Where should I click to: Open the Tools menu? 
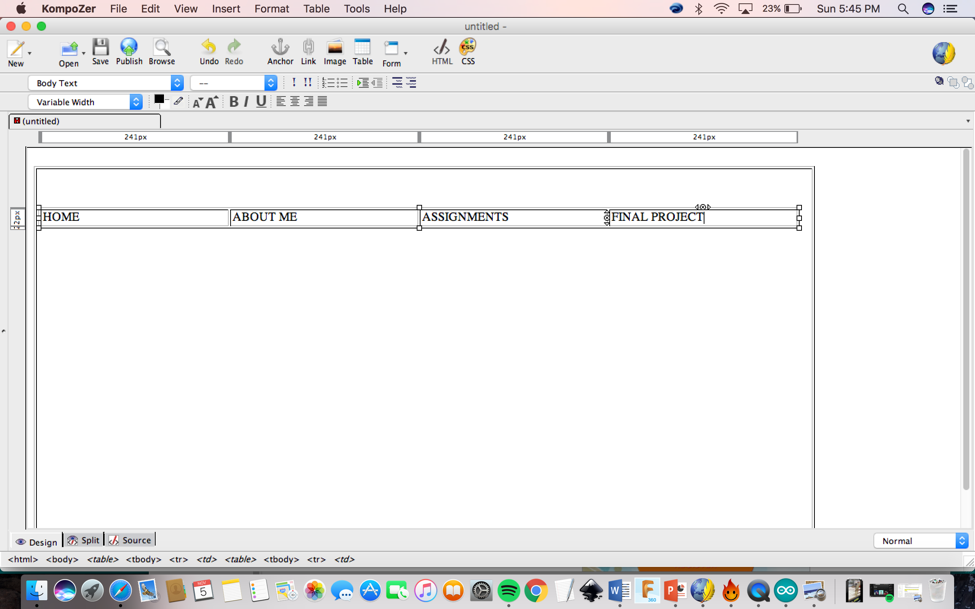[x=357, y=9]
